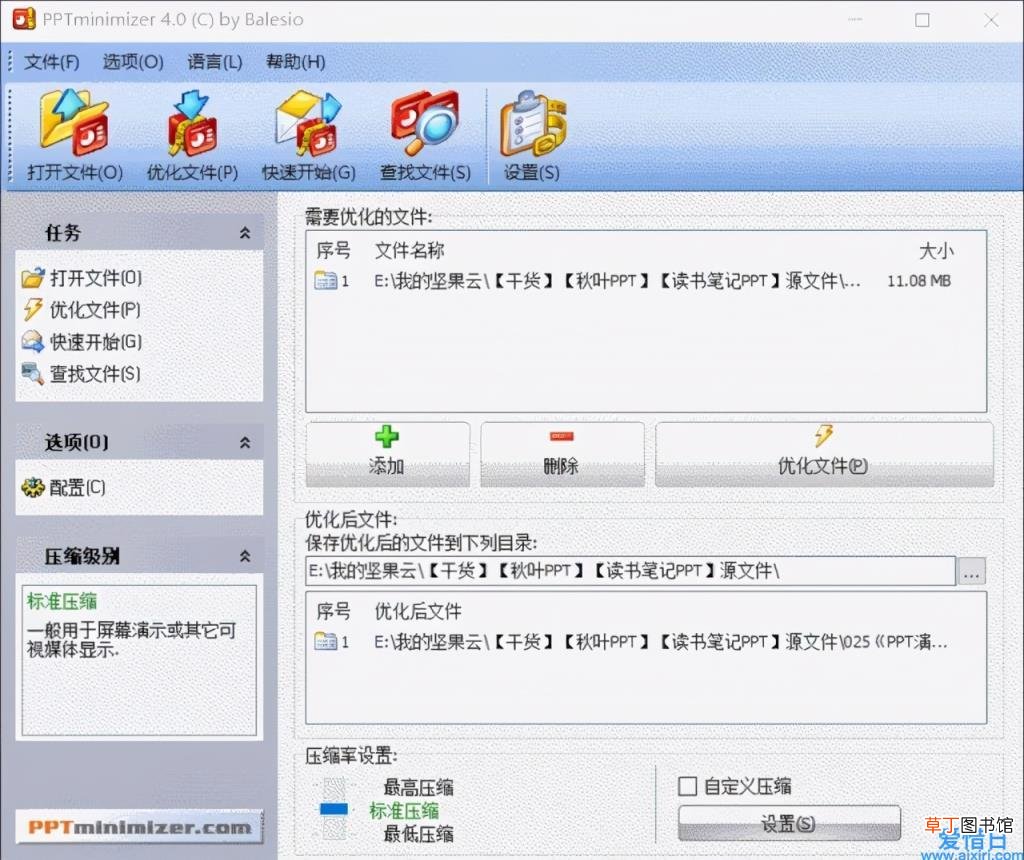This screenshot has height=860, width=1024.
Task: Click the 快速开始(G) text in the task panel
Action: [96, 342]
